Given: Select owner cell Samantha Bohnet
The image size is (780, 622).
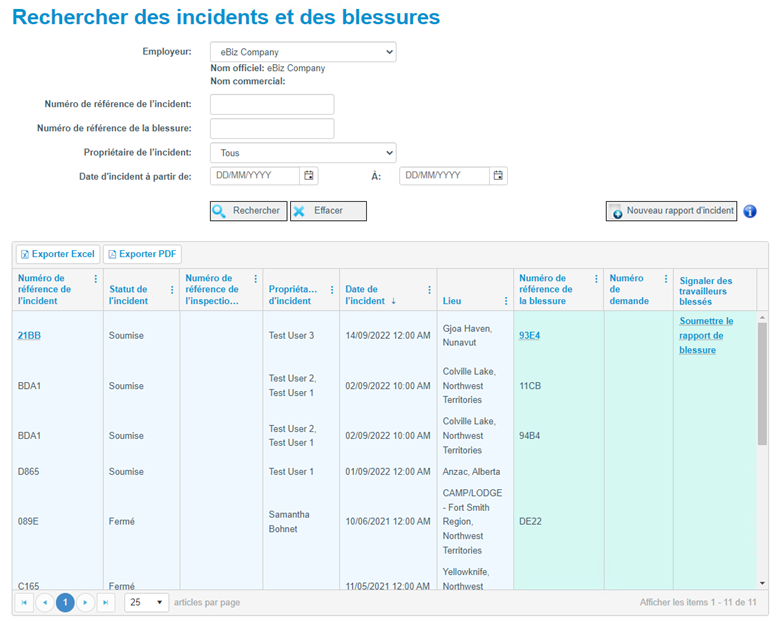Looking at the screenshot, I should tap(289, 521).
